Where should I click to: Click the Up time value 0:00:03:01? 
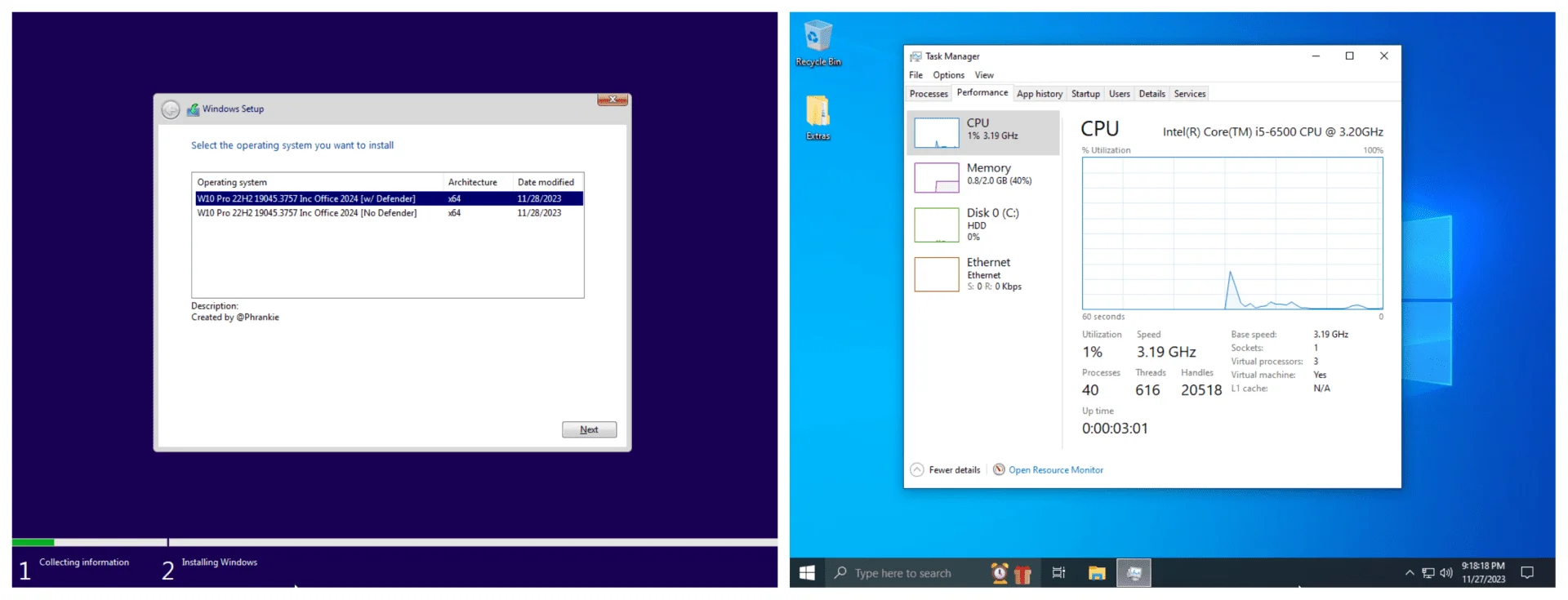tap(1115, 429)
